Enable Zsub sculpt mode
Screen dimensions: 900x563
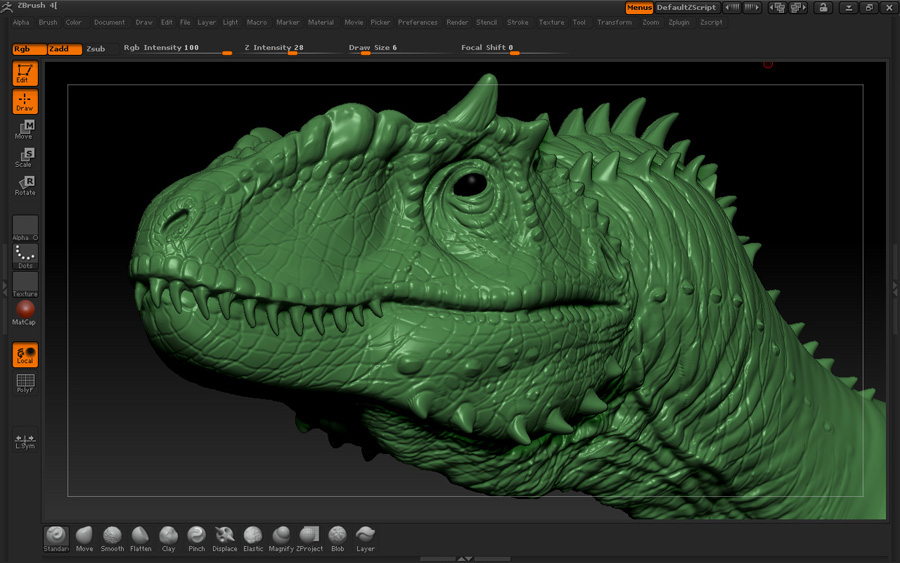click(96, 48)
